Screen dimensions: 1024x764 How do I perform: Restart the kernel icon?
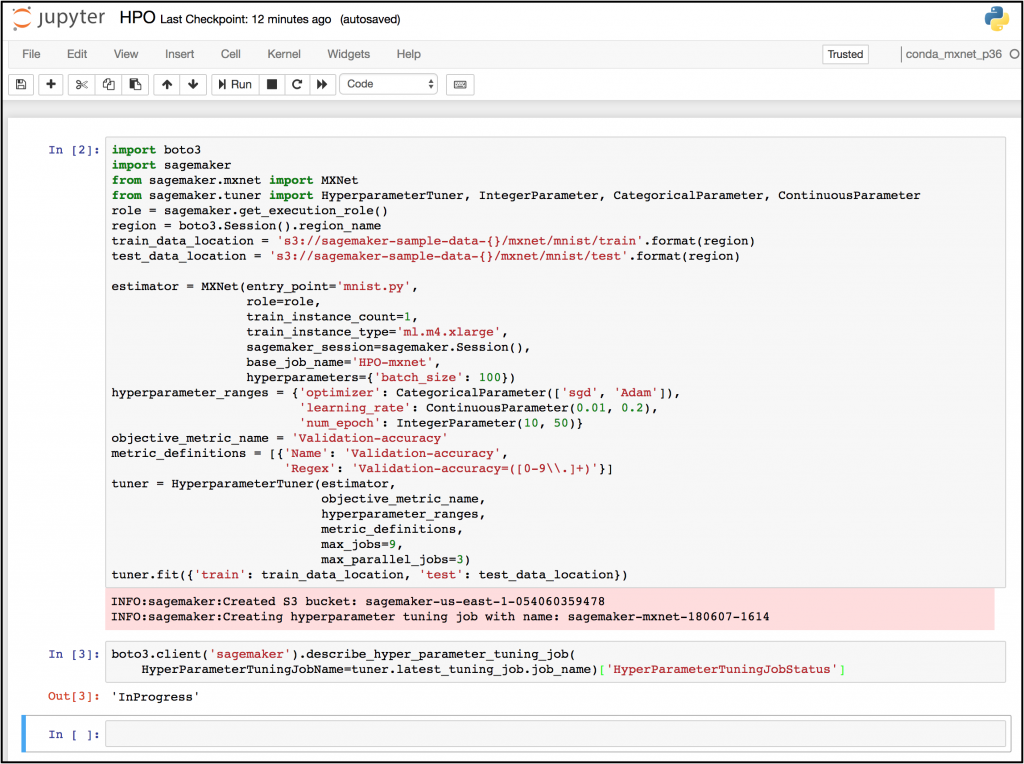[x=297, y=84]
